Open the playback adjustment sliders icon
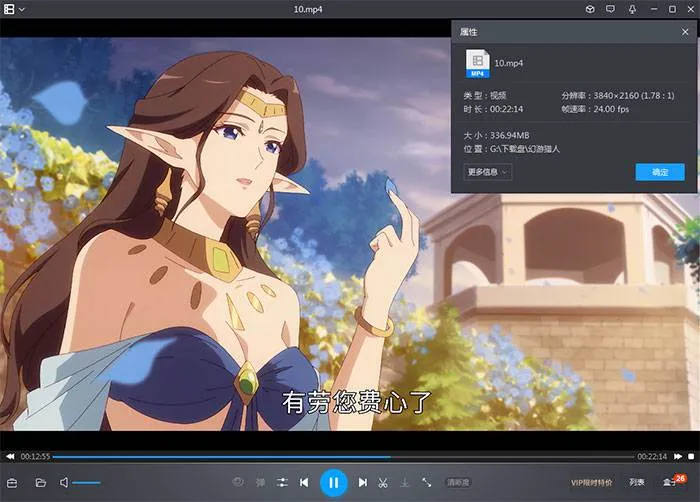700x502 pixels. (x=282, y=482)
